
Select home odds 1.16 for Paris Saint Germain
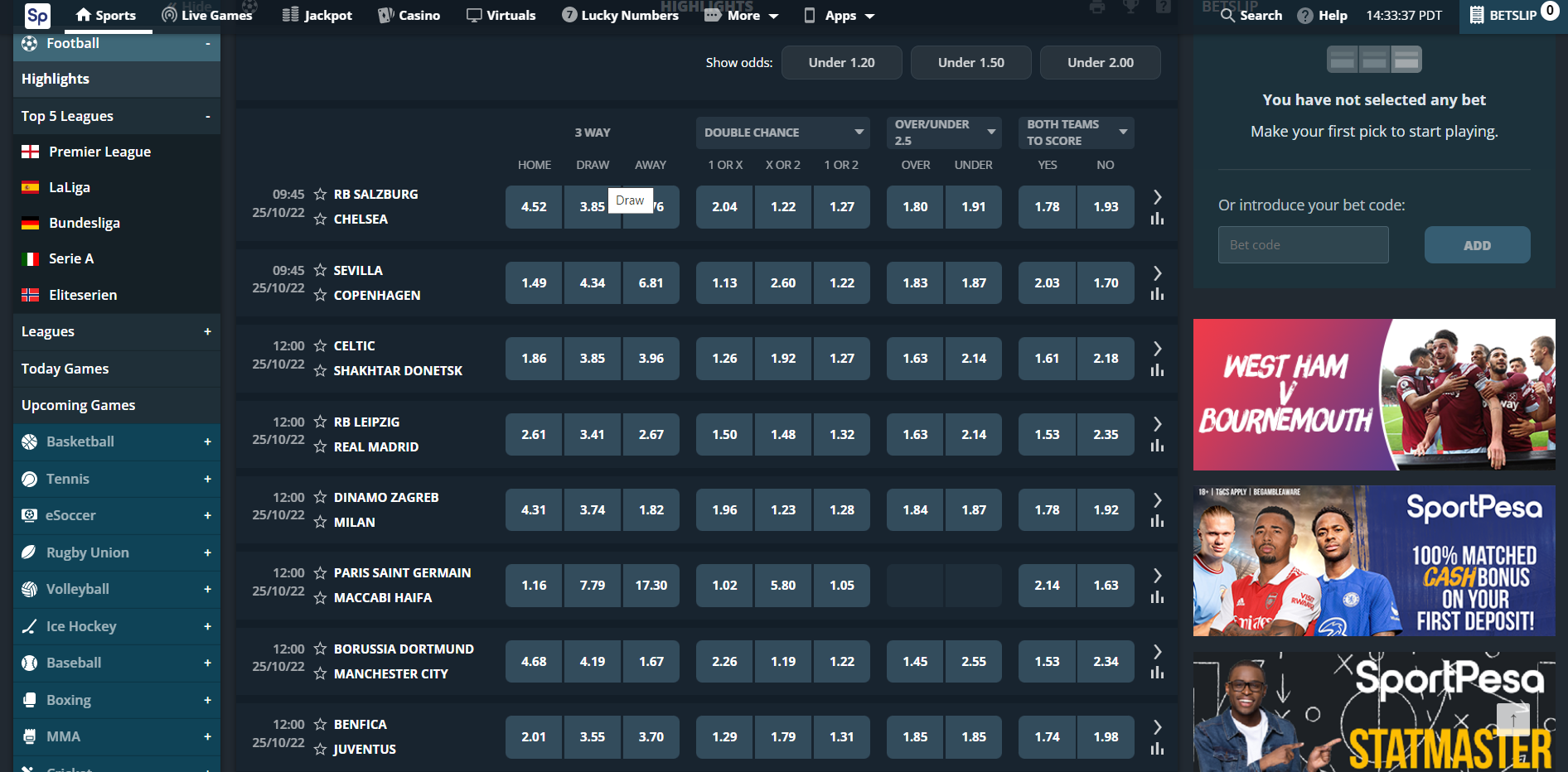pyautogui.click(x=534, y=586)
